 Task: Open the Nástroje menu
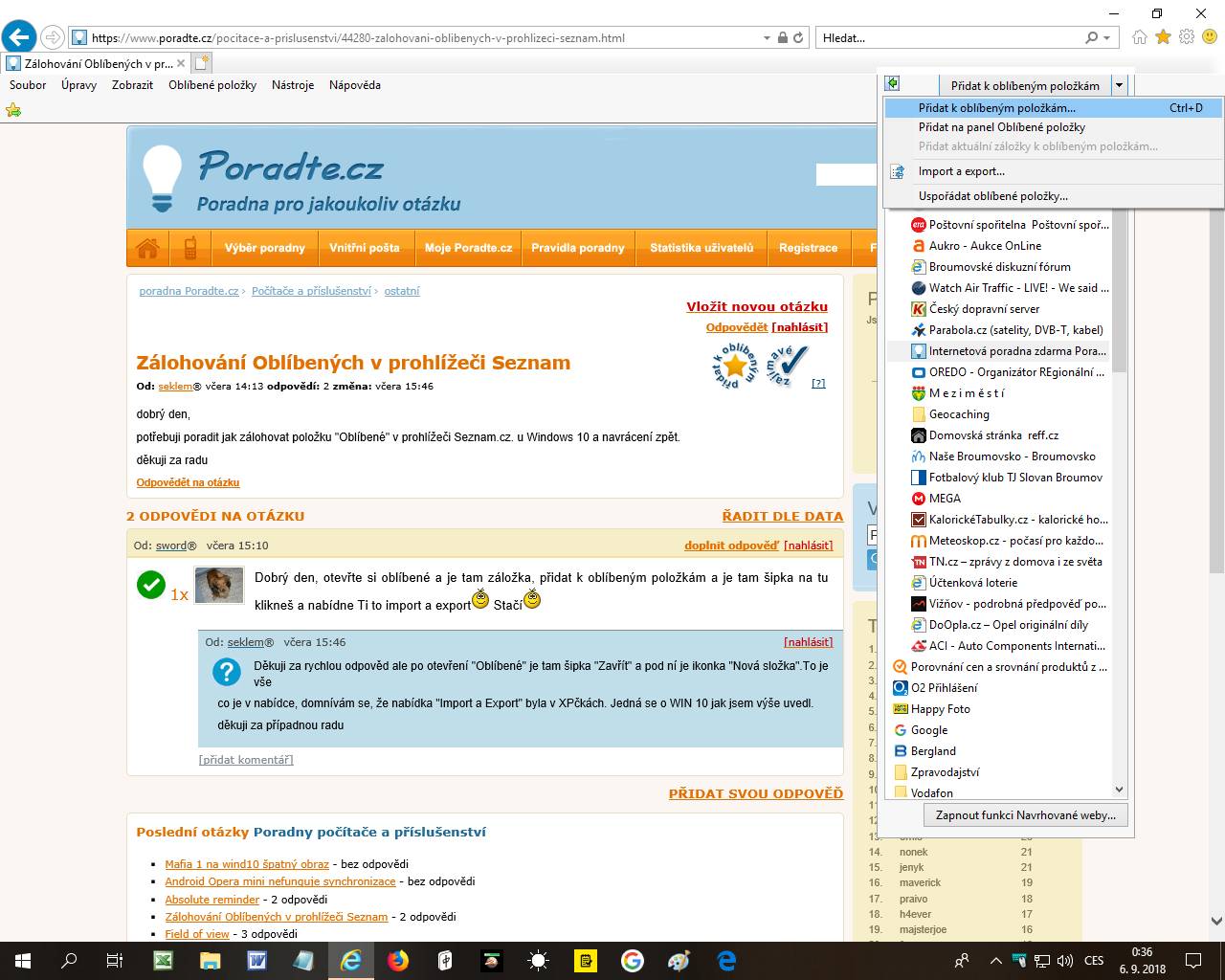click(x=293, y=85)
